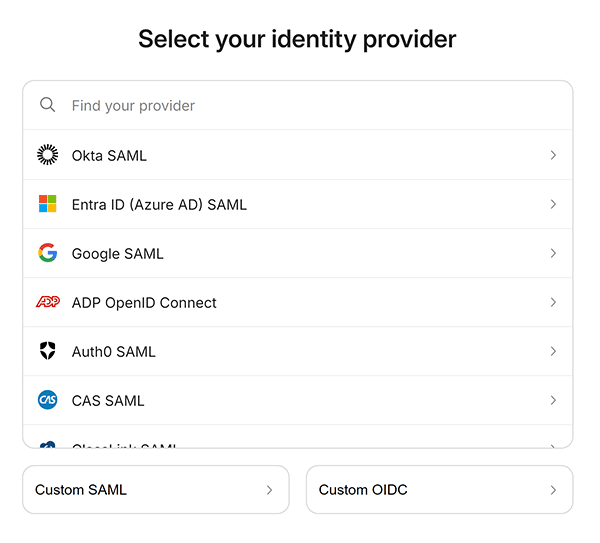This screenshot has height=543, width=600.
Task: Click chevron next to ADP OpenID Connect
Action: (553, 302)
